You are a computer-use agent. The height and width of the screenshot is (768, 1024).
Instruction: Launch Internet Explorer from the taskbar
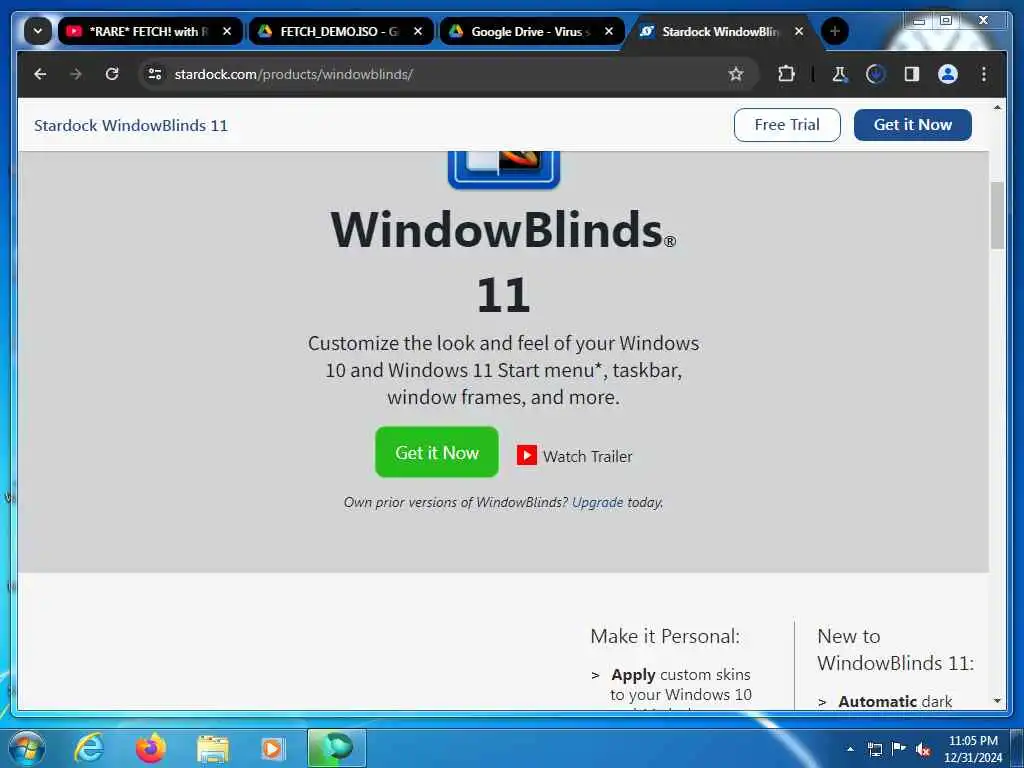[88, 748]
